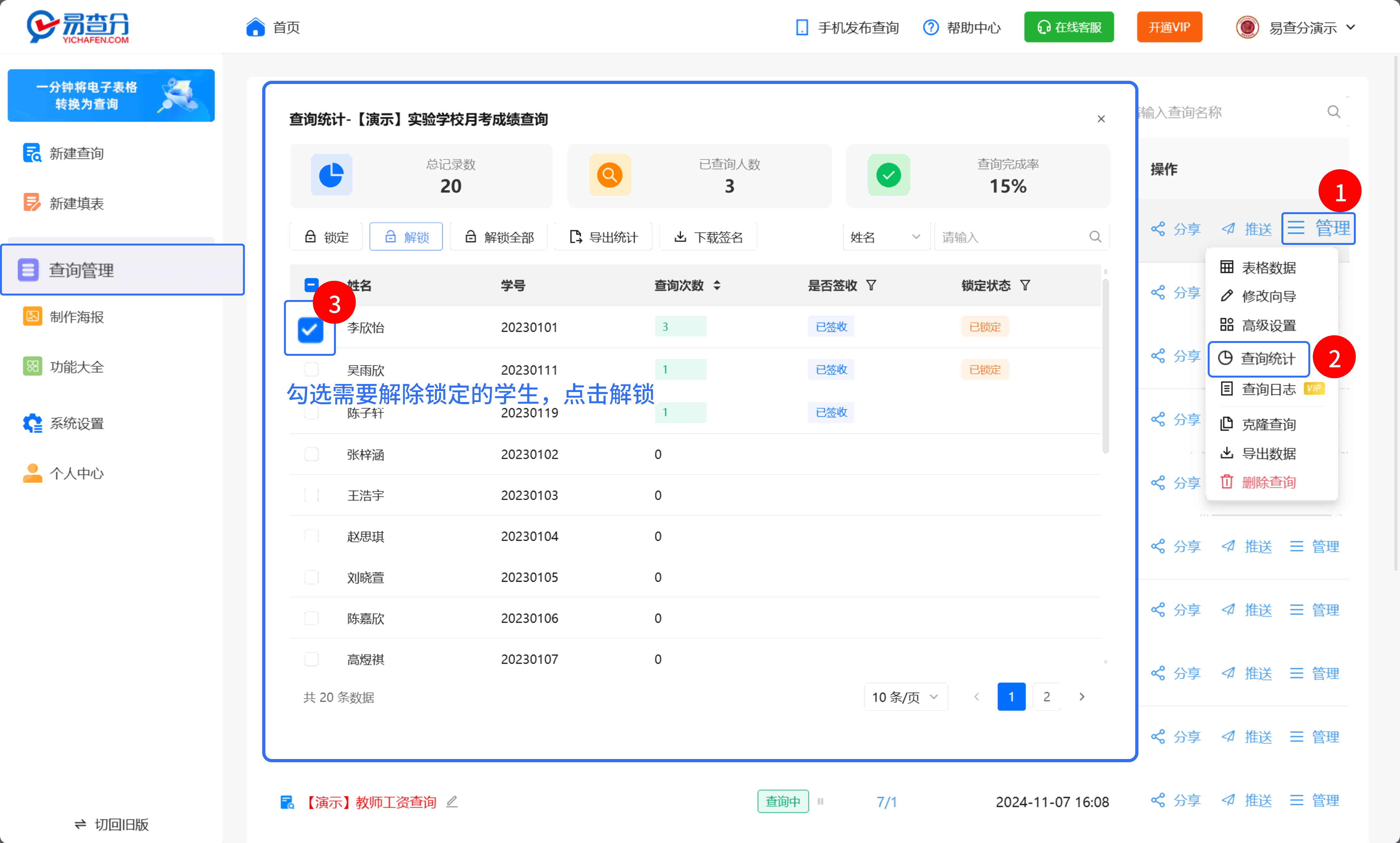Image resolution: width=1400 pixels, height=843 pixels.
Task: Click the 新建查询 sidebar icon
Action: 32,153
